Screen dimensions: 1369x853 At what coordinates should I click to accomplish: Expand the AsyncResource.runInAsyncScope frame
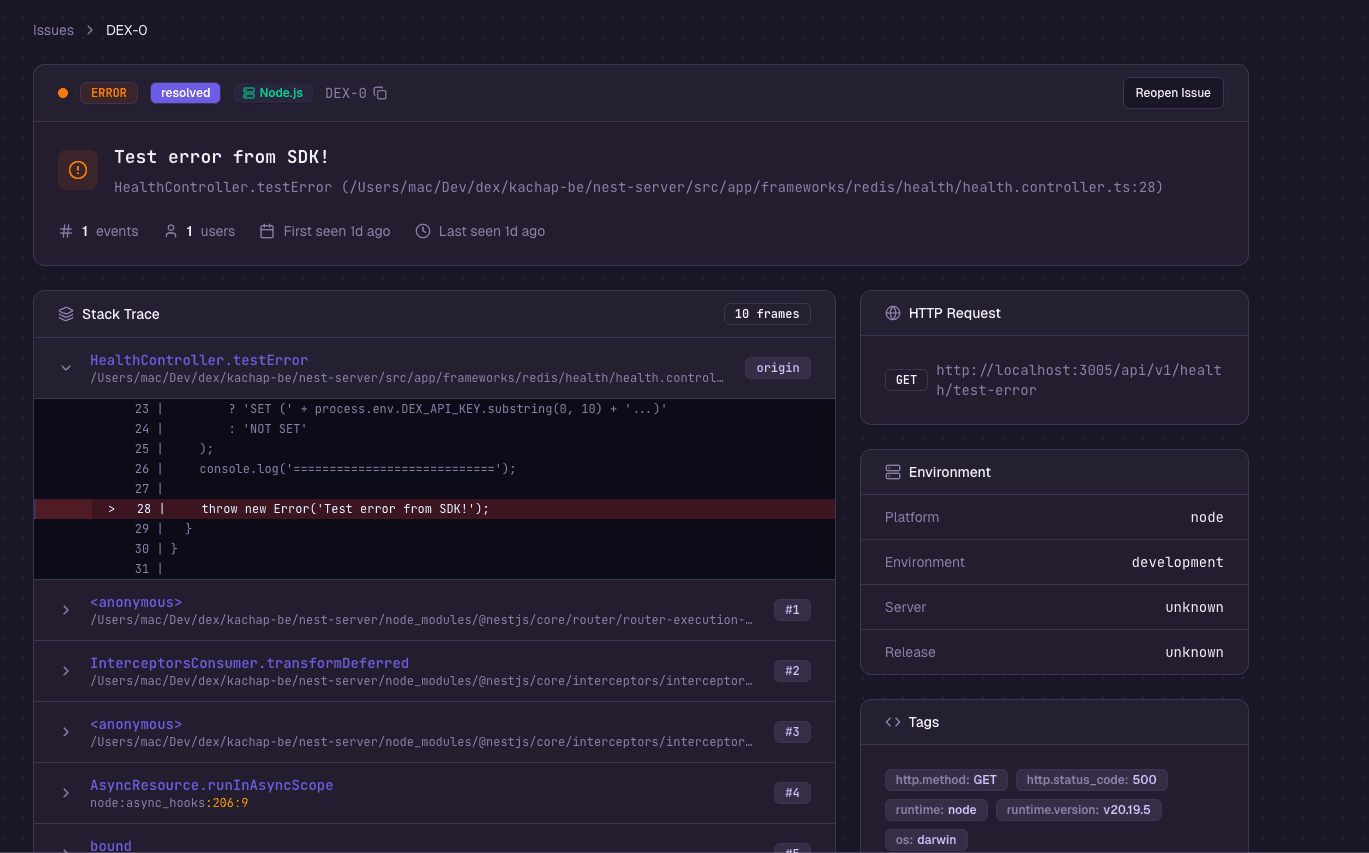[x=66, y=793]
